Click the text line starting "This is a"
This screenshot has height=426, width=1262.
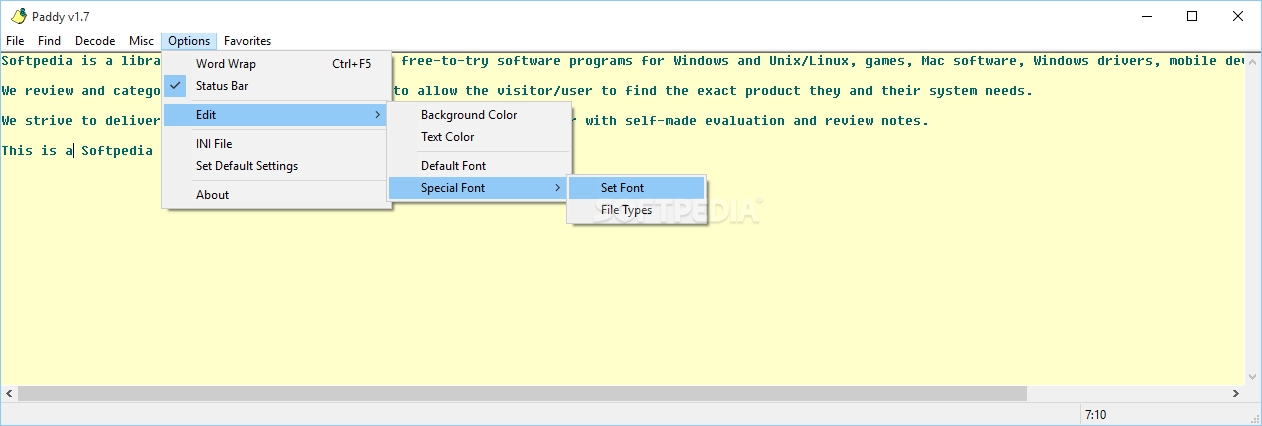(77, 151)
